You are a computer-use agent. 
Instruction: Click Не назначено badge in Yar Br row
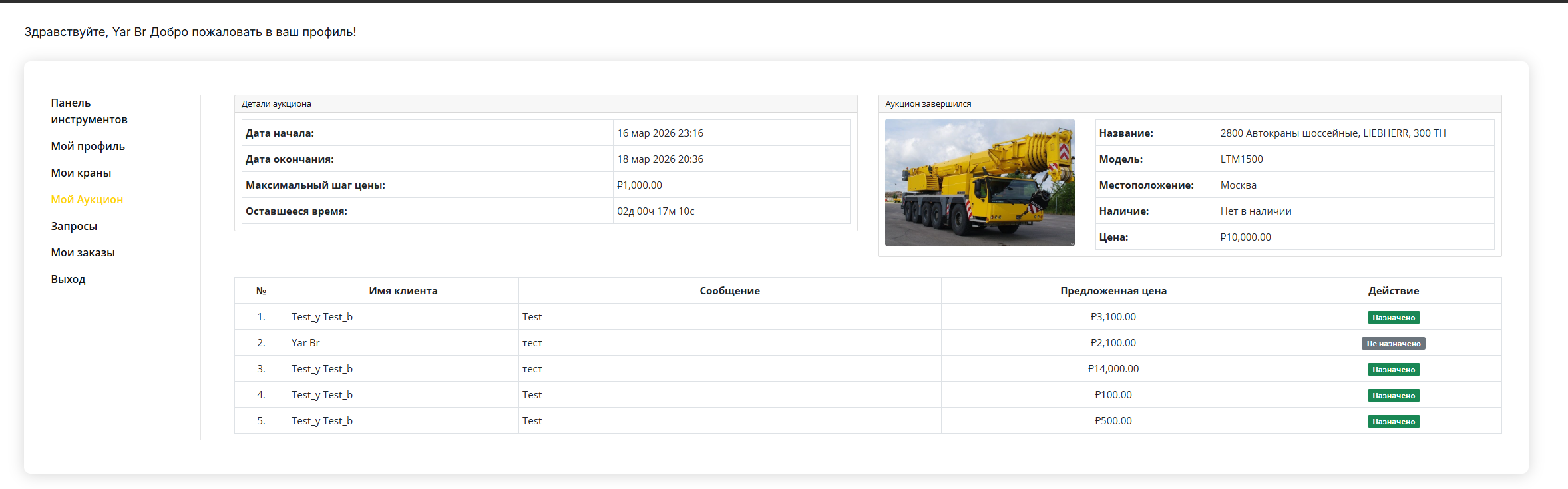(x=1393, y=344)
